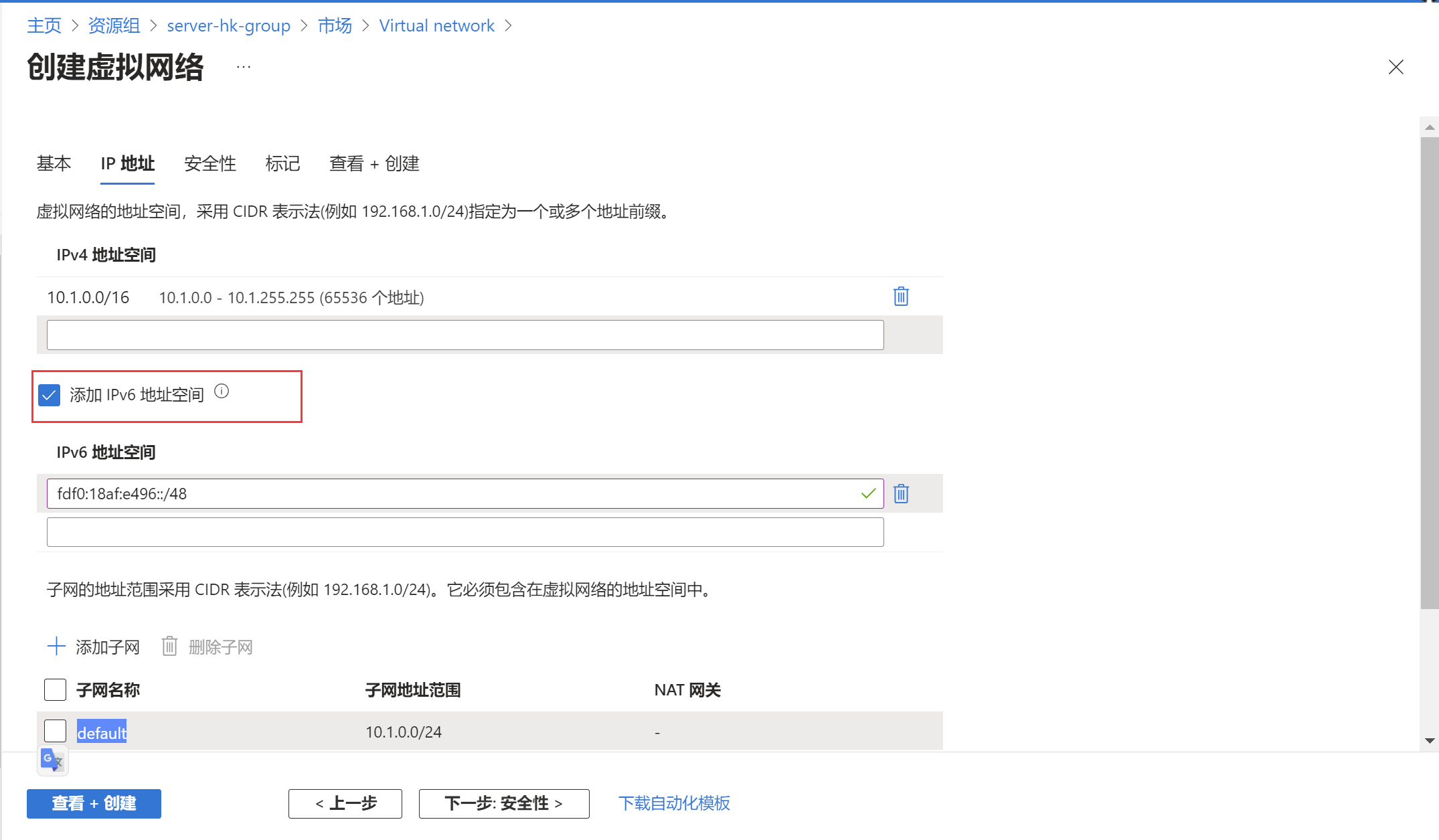
Task: Check the default subnet row checkbox
Action: point(55,731)
